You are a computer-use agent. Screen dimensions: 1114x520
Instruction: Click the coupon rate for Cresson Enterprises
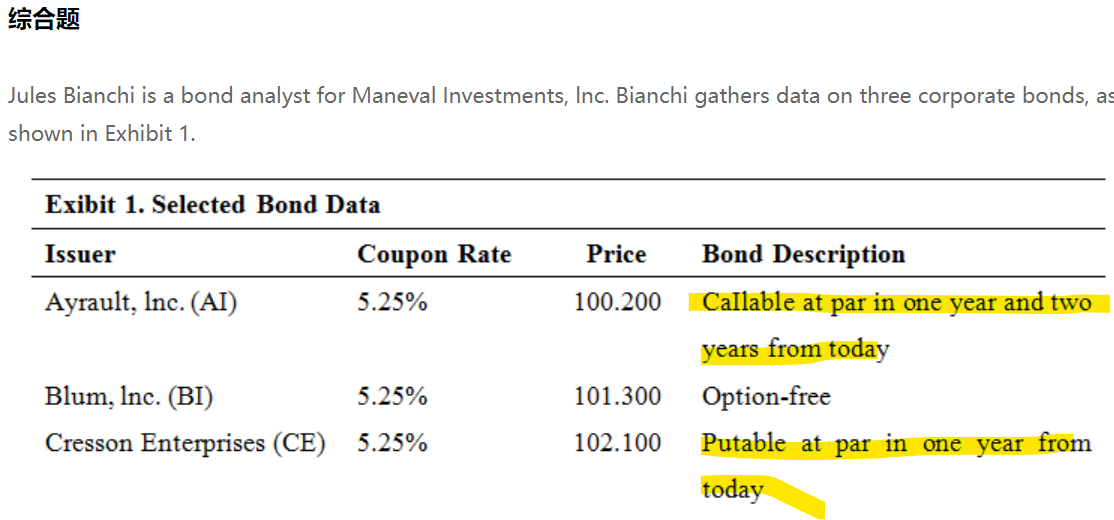pyautogui.click(x=392, y=443)
